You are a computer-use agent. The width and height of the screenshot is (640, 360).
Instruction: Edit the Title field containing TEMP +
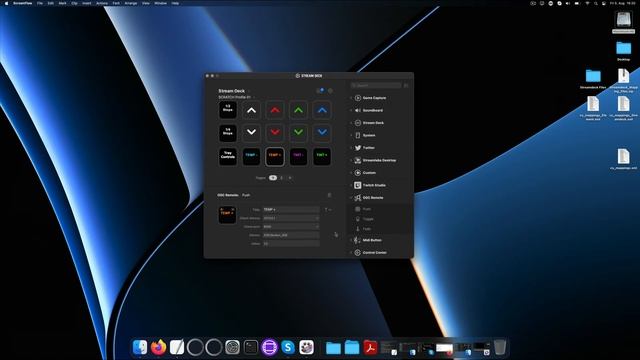(x=291, y=209)
